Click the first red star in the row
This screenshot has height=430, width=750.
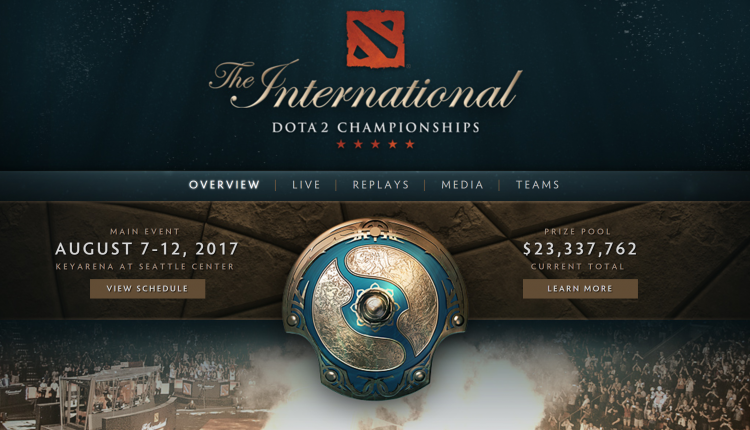(341, 144)
